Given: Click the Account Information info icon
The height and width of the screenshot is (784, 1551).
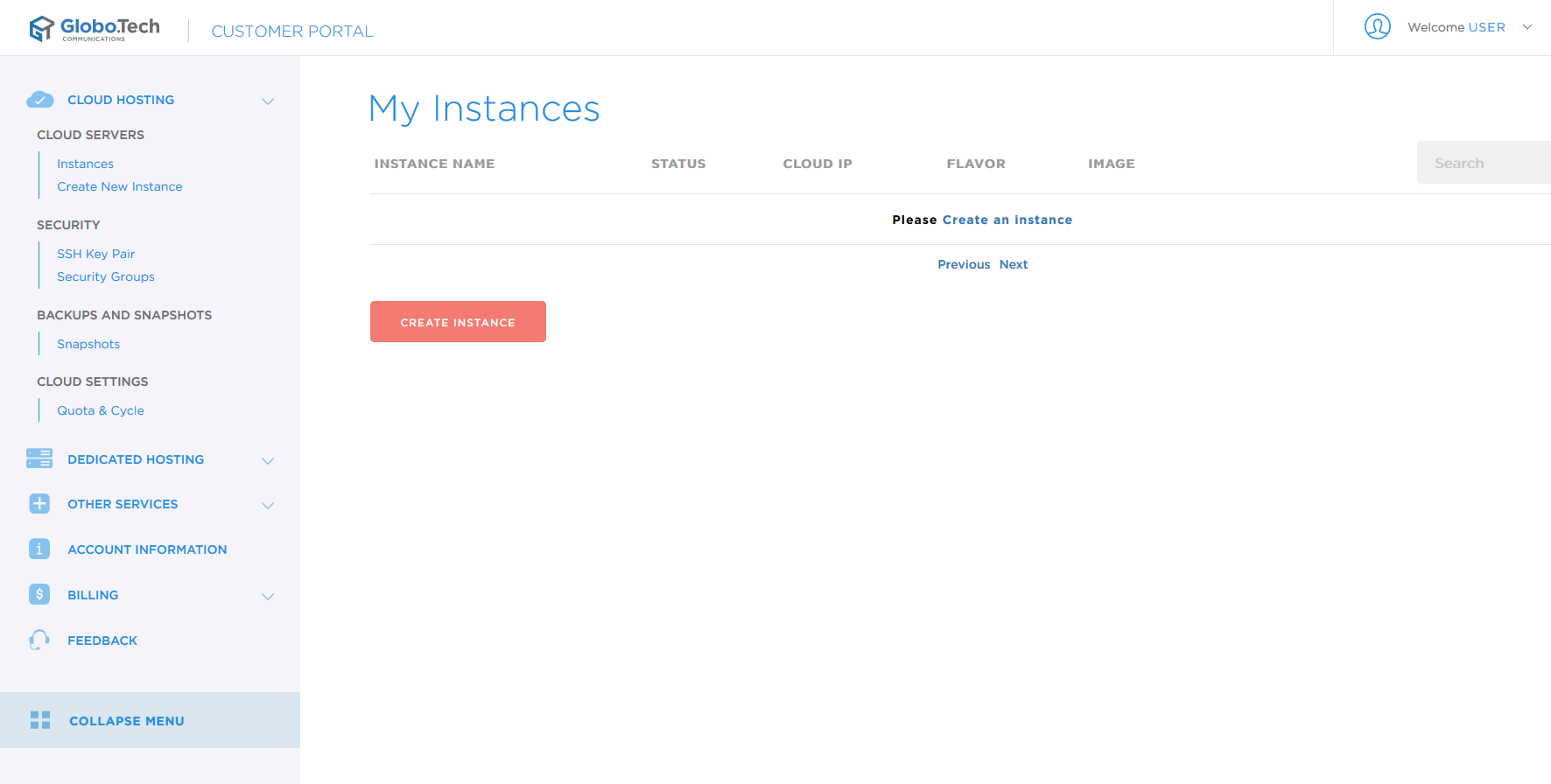Looking at the screenshot, I should pos(39,549).
